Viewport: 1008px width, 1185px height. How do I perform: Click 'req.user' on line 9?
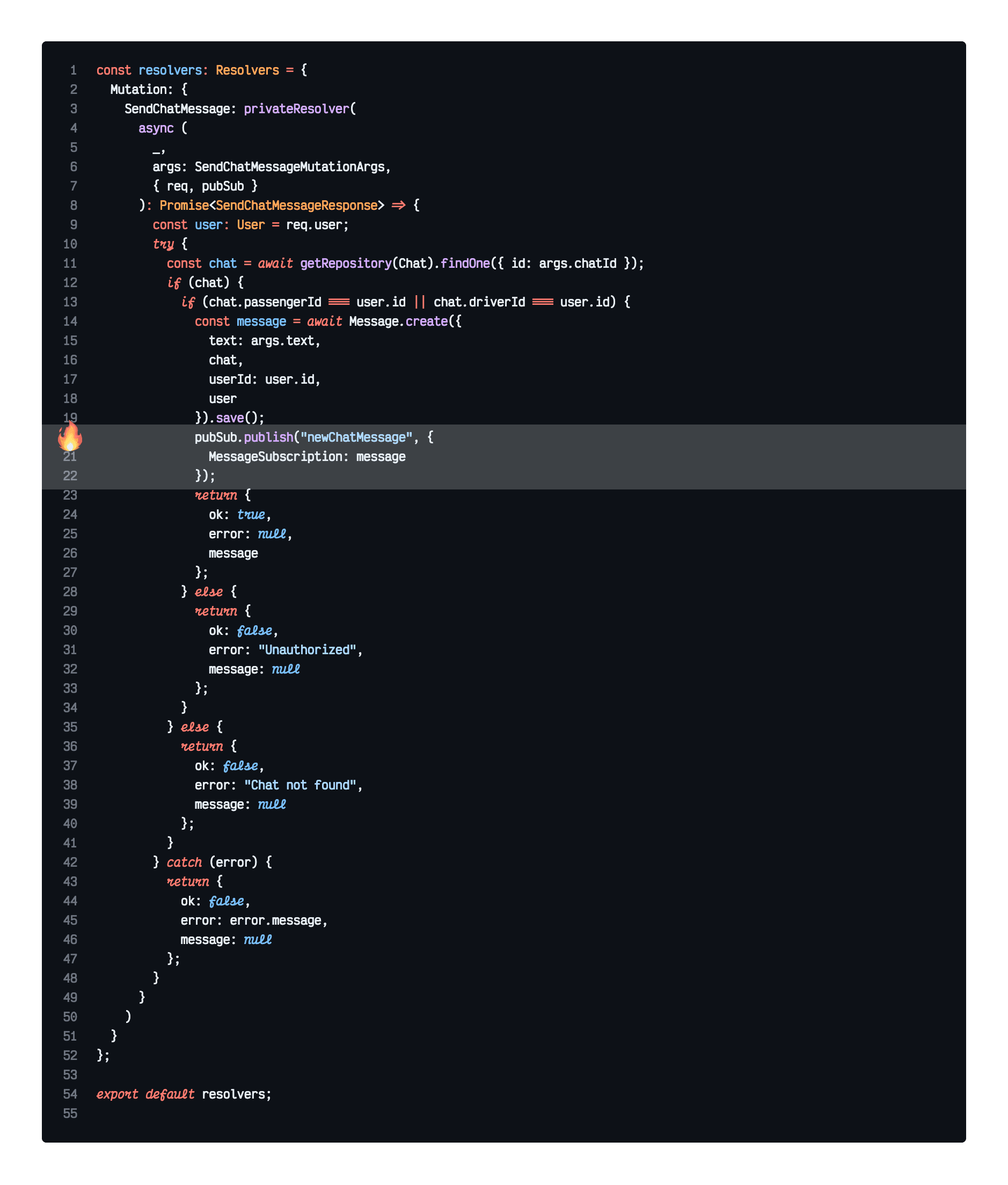click(x=313, y=225)
